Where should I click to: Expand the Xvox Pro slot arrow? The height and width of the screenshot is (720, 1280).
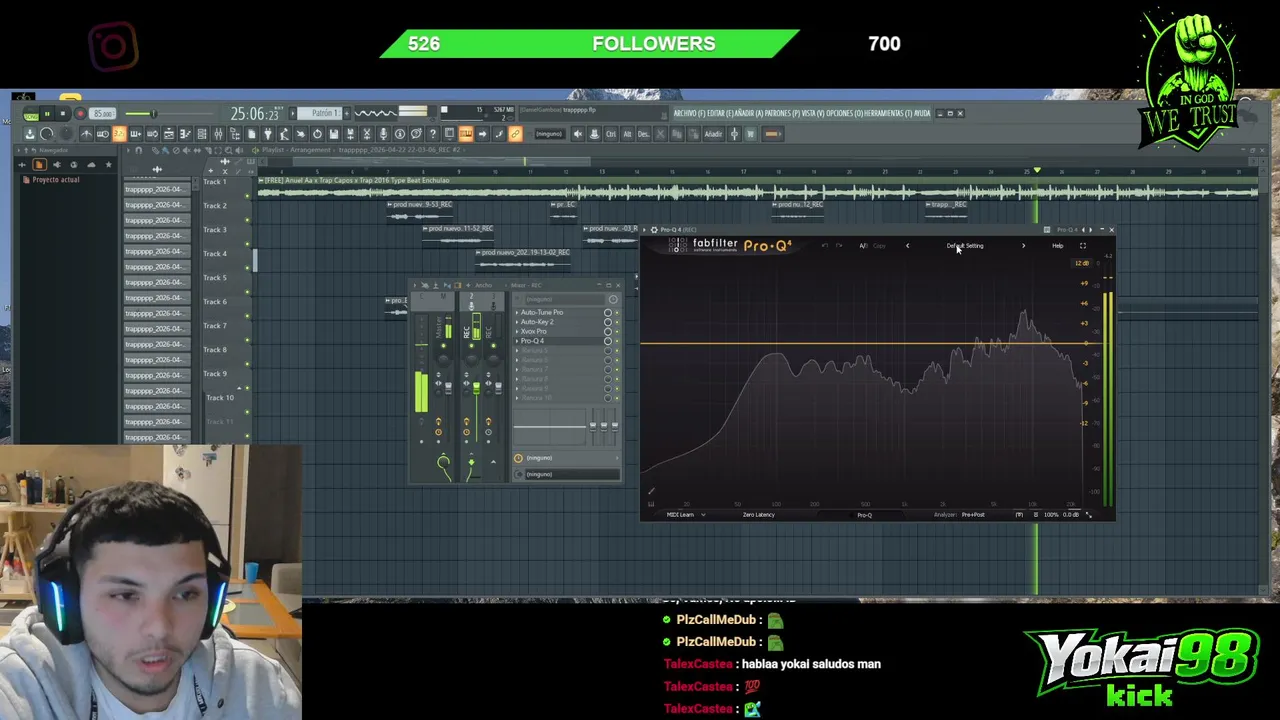(x=517, y=331)
